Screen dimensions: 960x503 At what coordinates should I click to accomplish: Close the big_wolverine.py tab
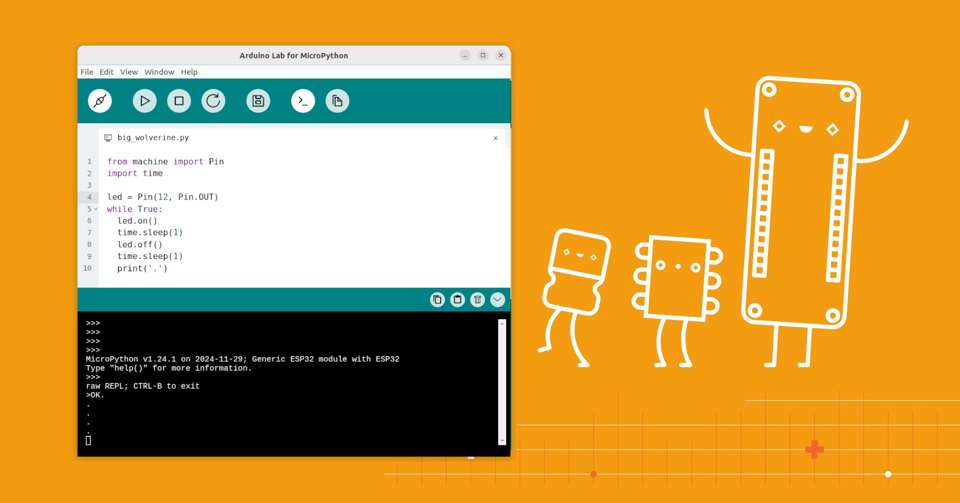pyautogui.click(x=495, y=138)
